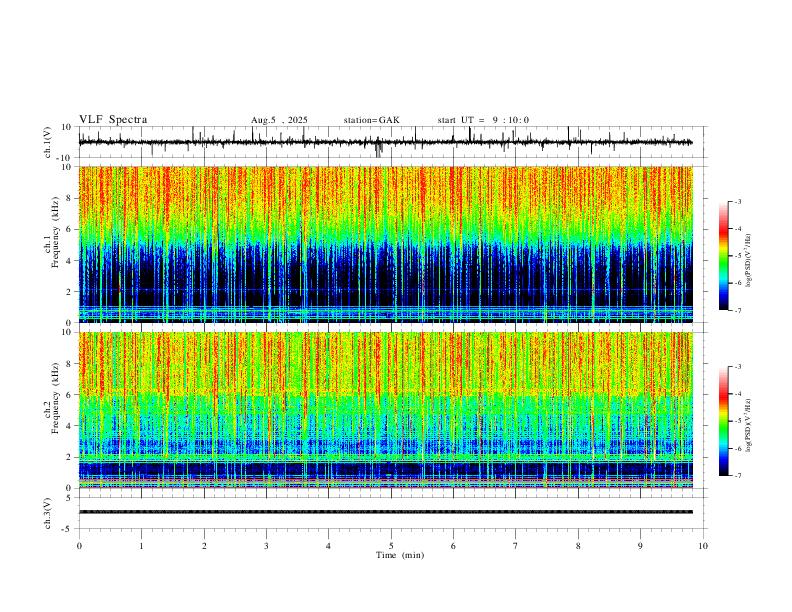792x612 pixels.
Task: Click the time axis end tick label "10"
Action: pyautogui.click(x=703, y=546)
